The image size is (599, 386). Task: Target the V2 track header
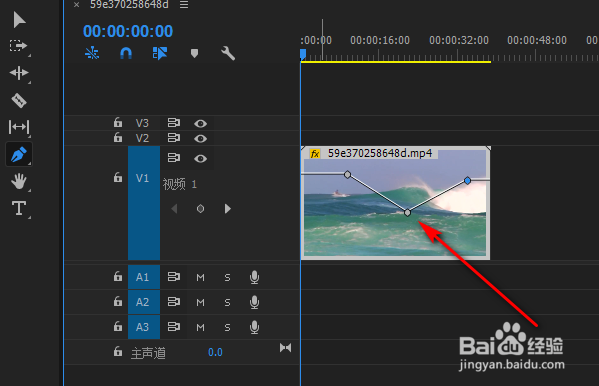tap(142, 138)
